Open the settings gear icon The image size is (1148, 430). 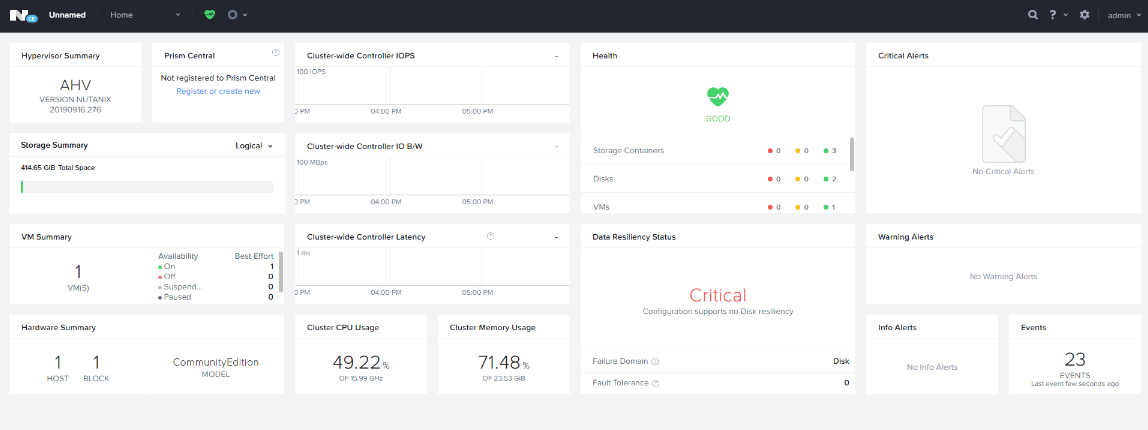pos(1084,15)
